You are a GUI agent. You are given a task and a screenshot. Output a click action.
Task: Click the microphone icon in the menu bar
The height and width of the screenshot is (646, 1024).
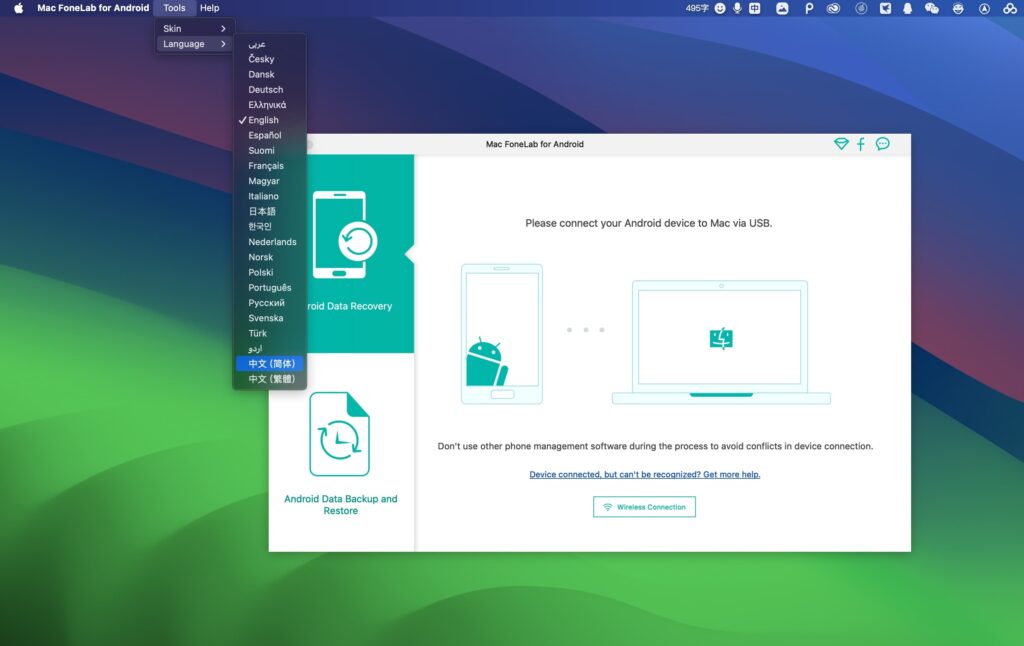point(738,8)
